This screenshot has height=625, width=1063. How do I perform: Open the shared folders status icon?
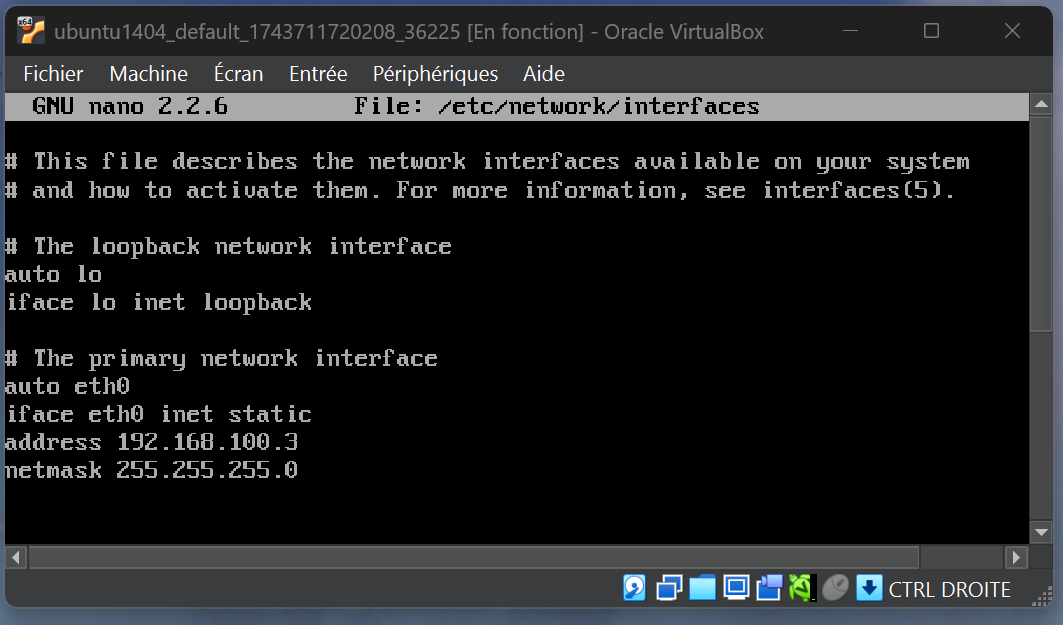(x=703, y=588)
